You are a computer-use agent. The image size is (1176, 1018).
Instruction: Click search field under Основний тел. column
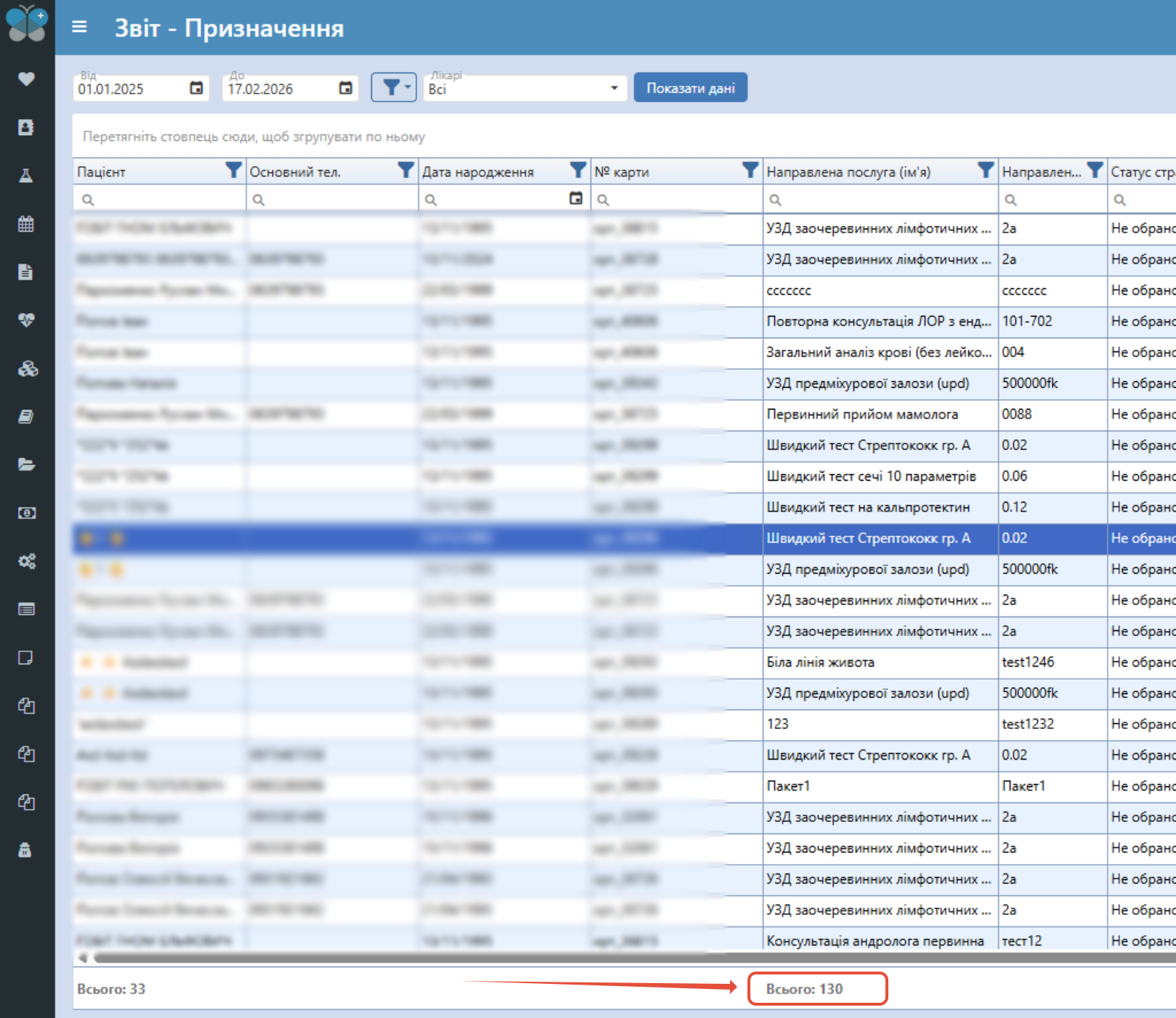[x=332, y=199]
